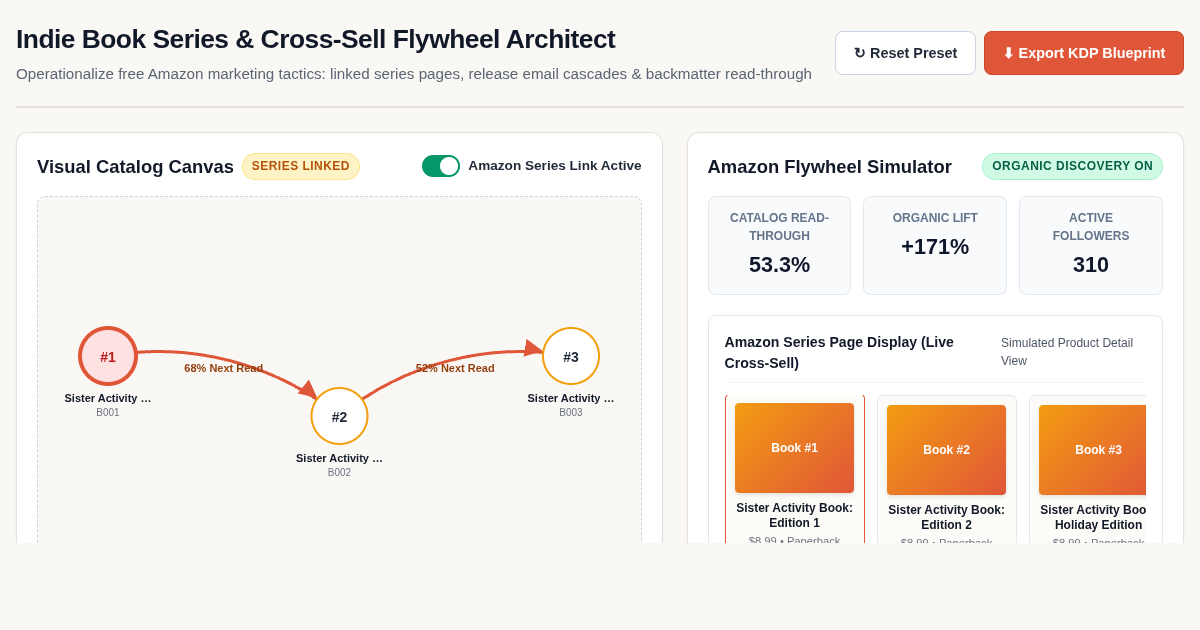Screen dimensions: 1200x630
Task: Click the B001 label under node #1
Action: [108, 412]
